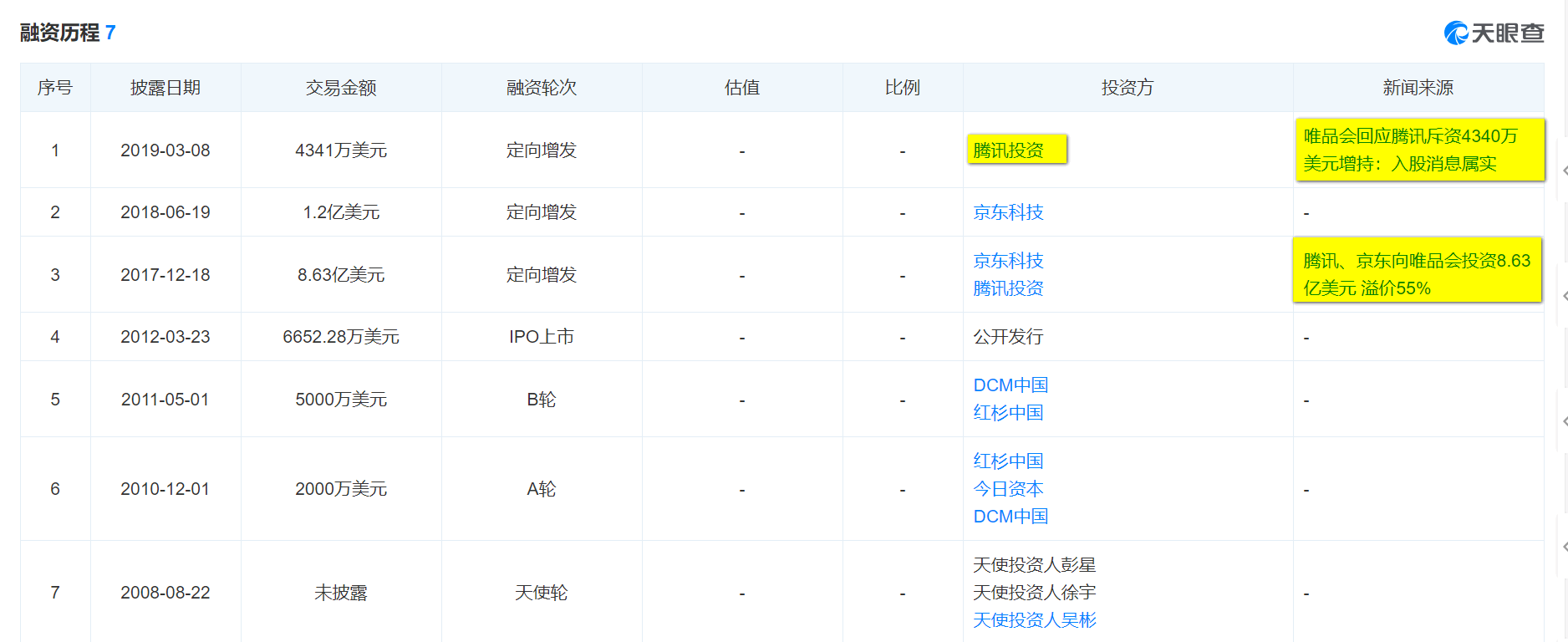This screenshot has width=1568, height=642.
Task: Click the 交易金额 column header
Action: (x=341, y=88)
